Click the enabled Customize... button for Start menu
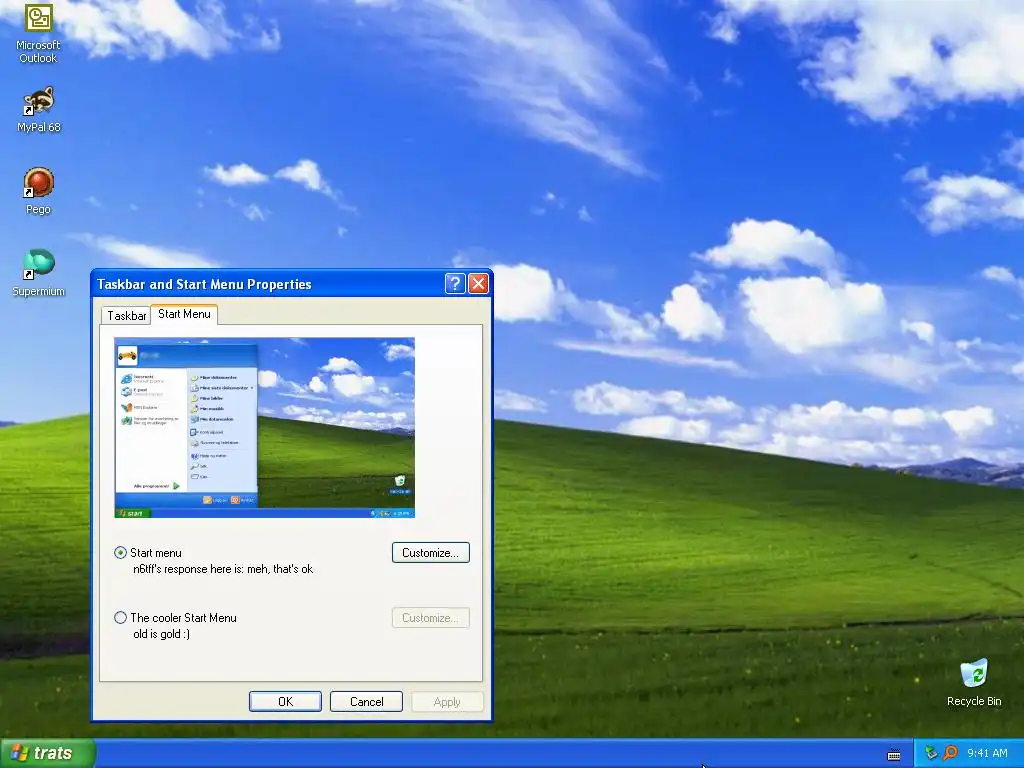1024x768 pixels. (x=430, y=552)
